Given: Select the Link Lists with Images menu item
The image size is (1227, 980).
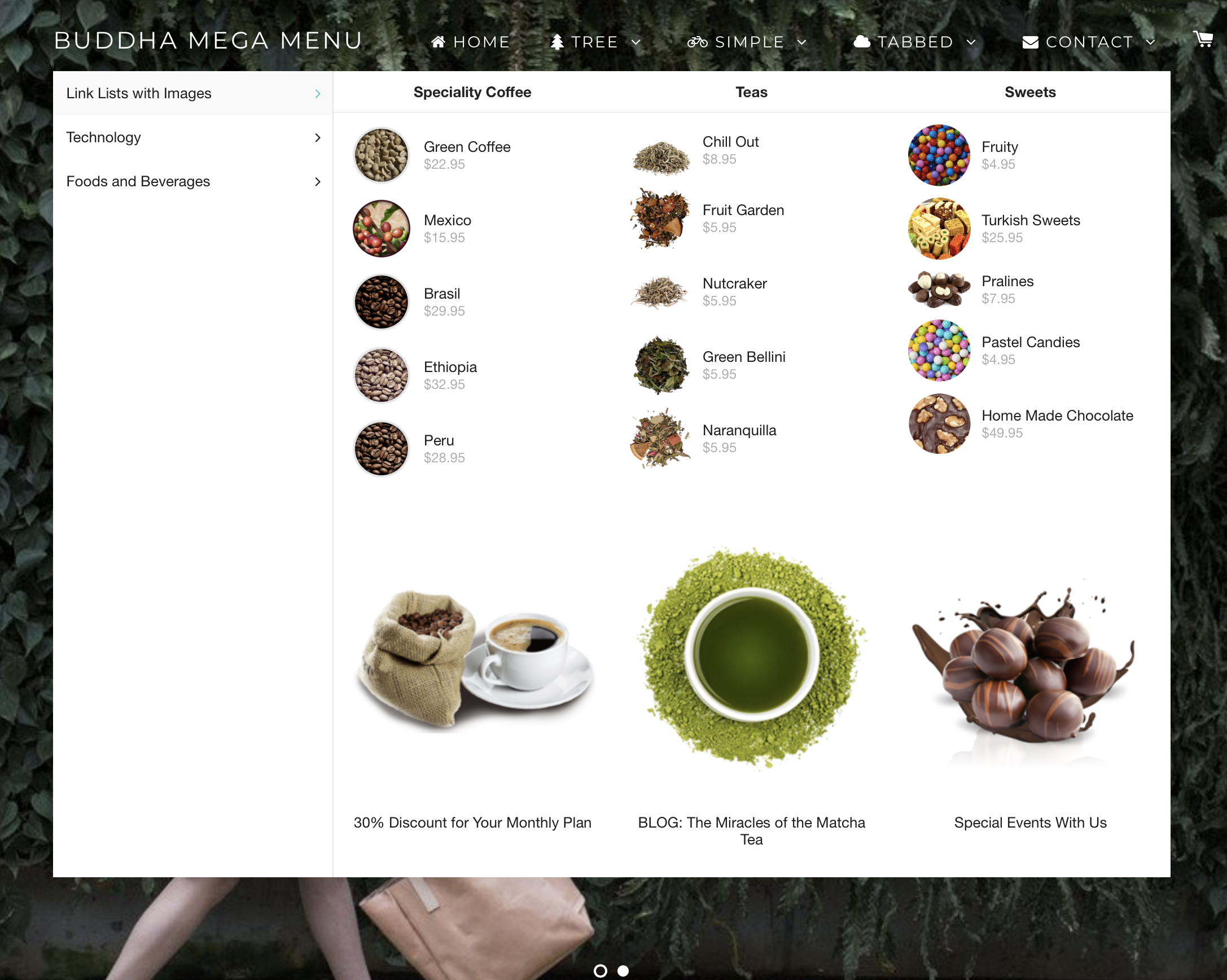Looking at the screenshot, I should tap(193, 93).
